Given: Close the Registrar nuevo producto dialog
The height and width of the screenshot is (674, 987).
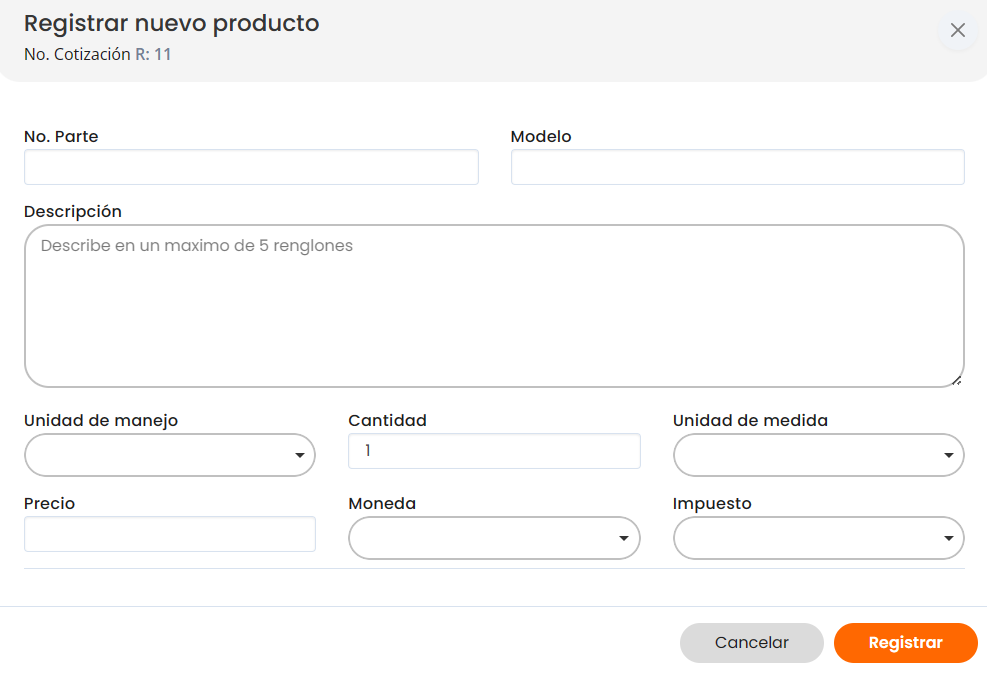Looking at the screenshot, I should pos(957,30).
